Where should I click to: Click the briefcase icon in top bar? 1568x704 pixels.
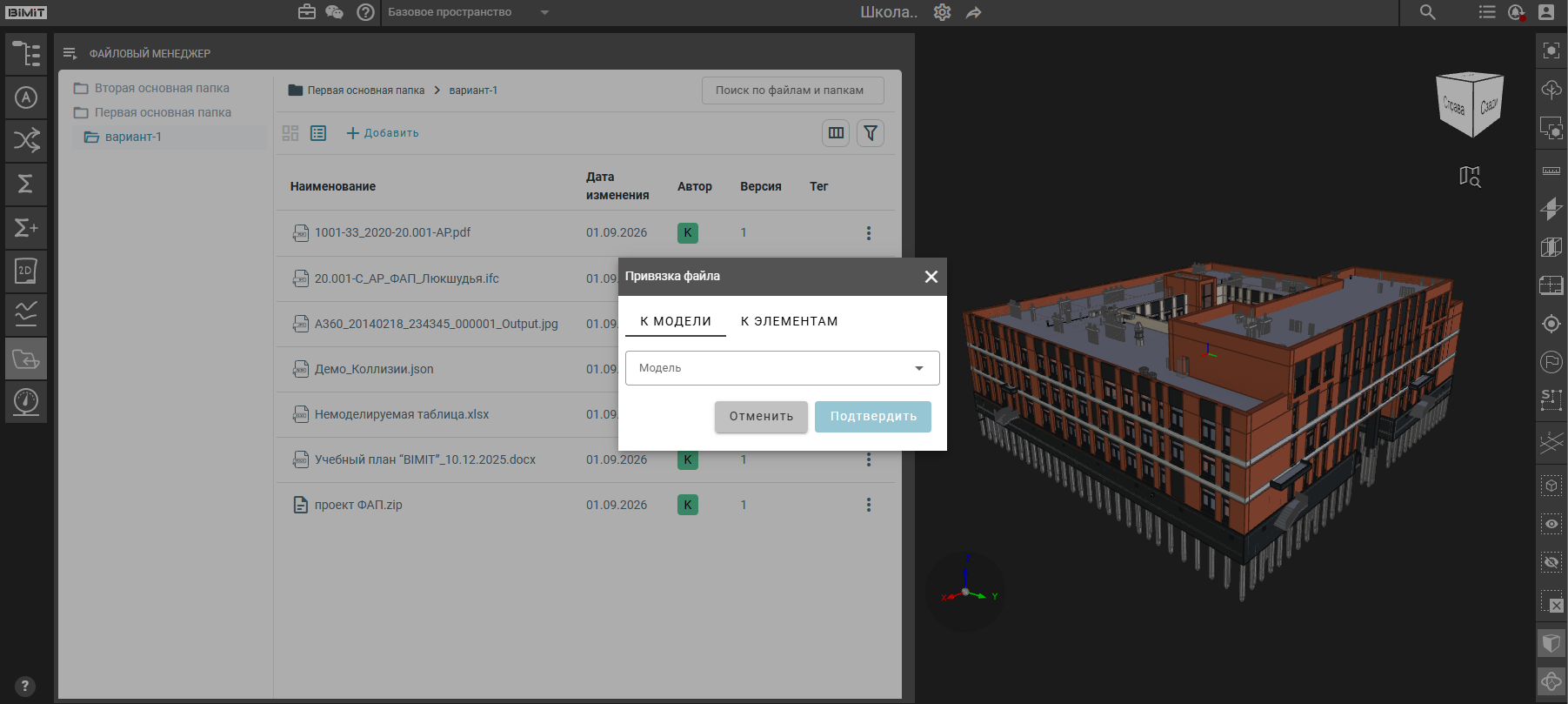(x=307, y=12)
